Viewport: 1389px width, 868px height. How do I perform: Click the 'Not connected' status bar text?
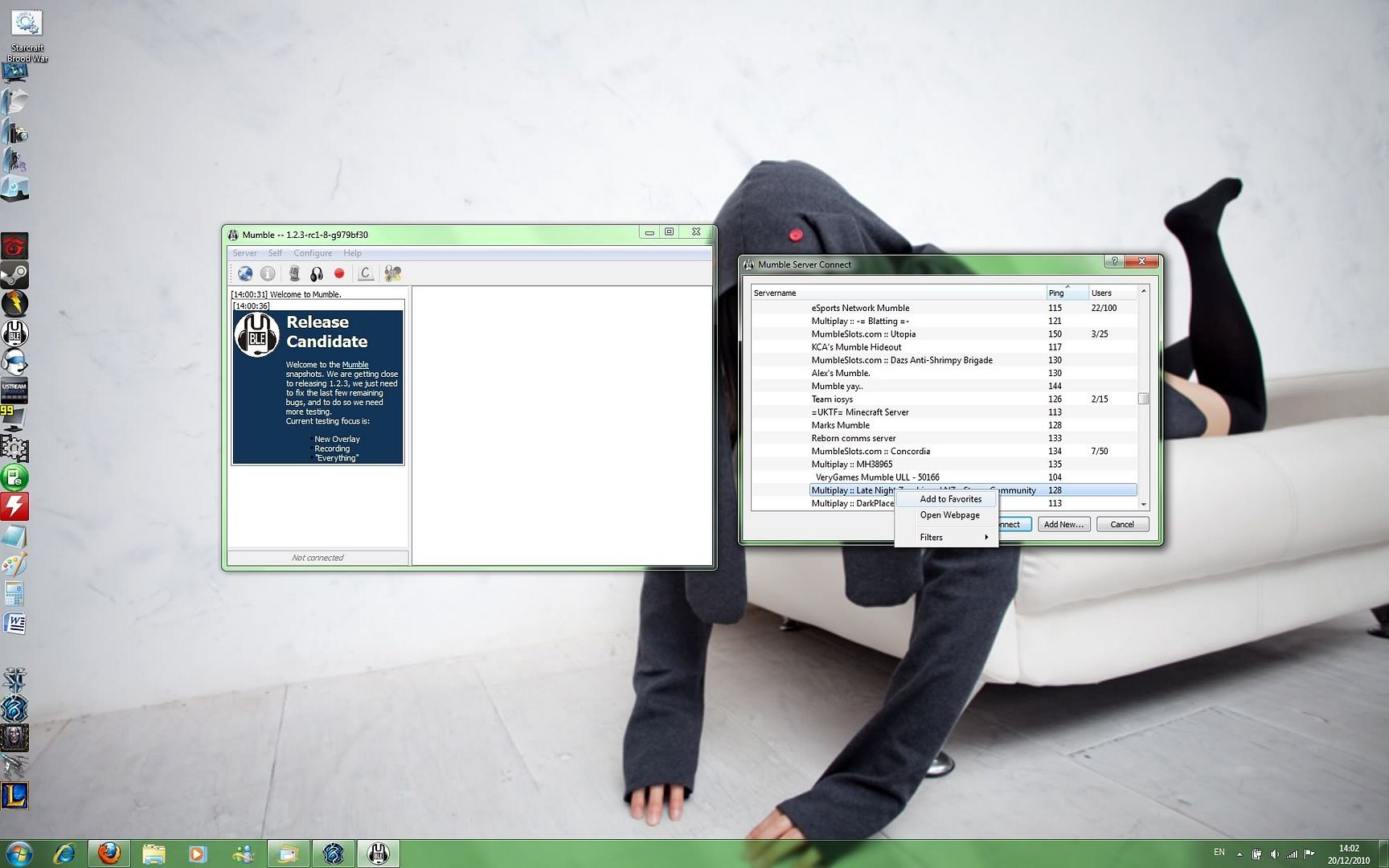(318, 558)
